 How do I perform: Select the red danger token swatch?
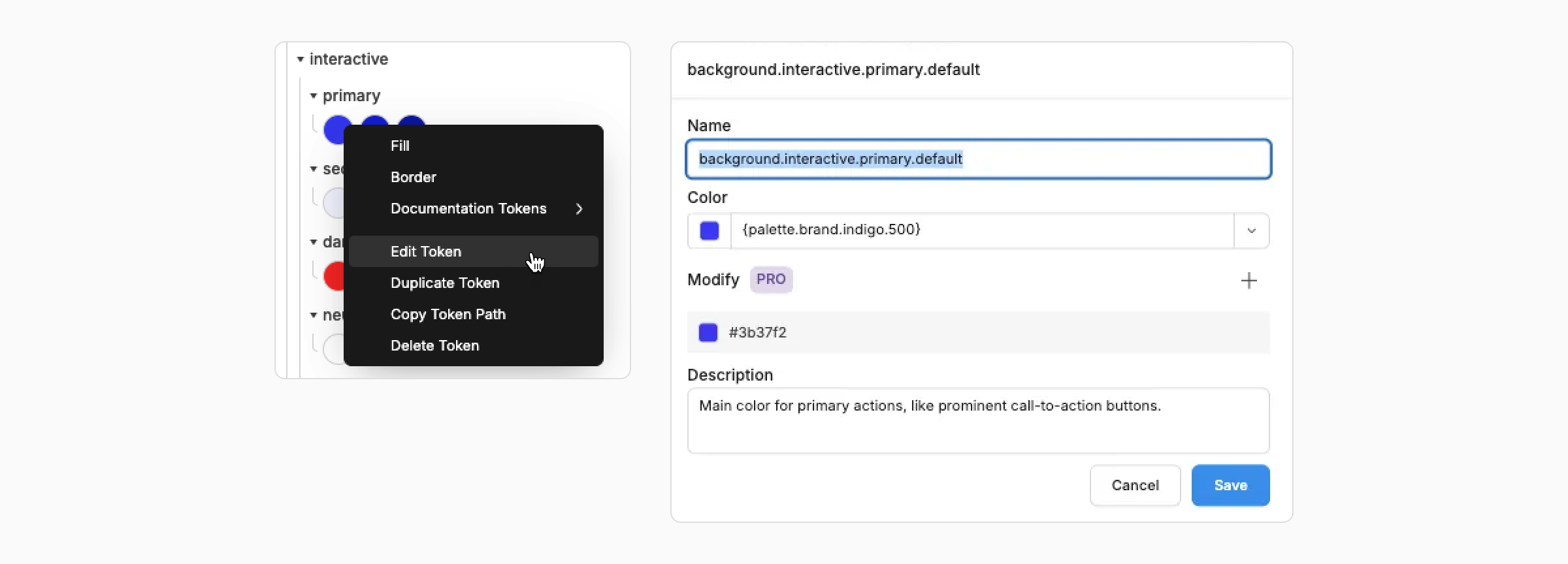333,276
